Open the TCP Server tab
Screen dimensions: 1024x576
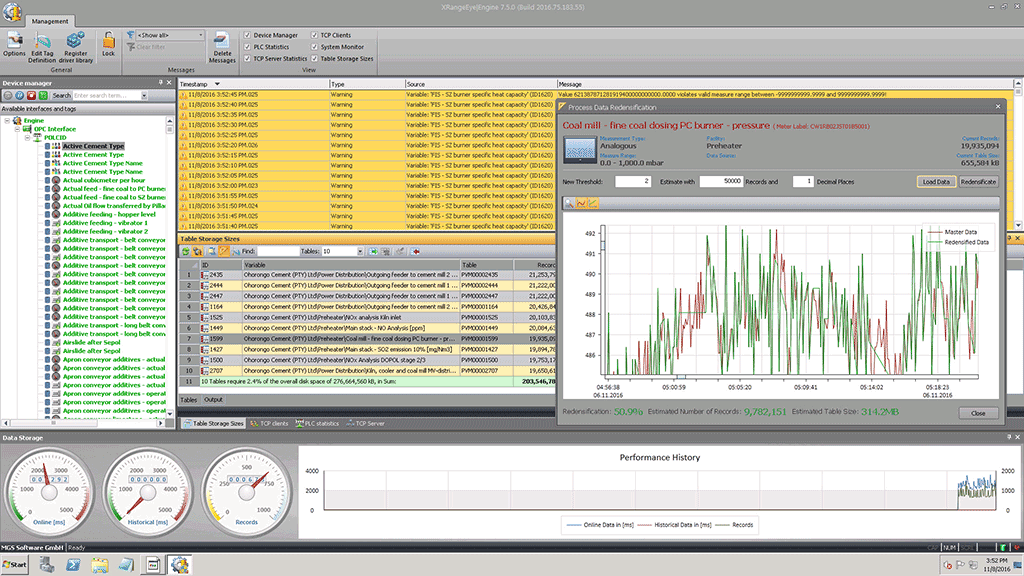coord(366,423)
